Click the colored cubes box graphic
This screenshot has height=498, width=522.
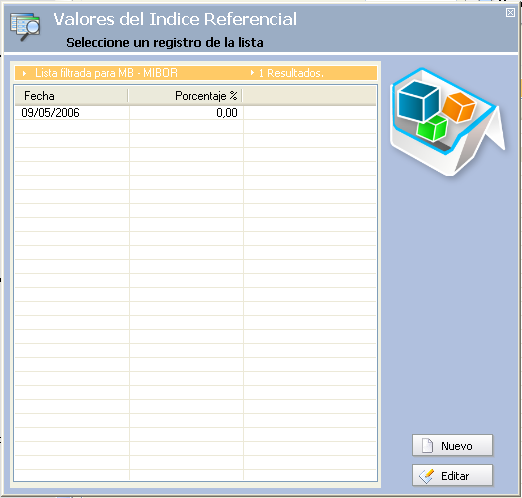447,122
